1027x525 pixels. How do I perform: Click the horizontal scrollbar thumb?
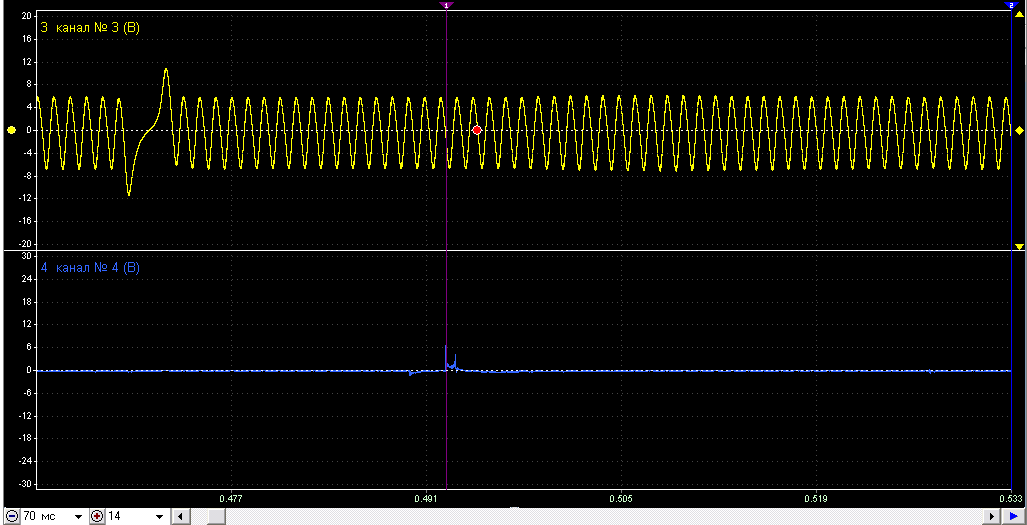[217, 516]
